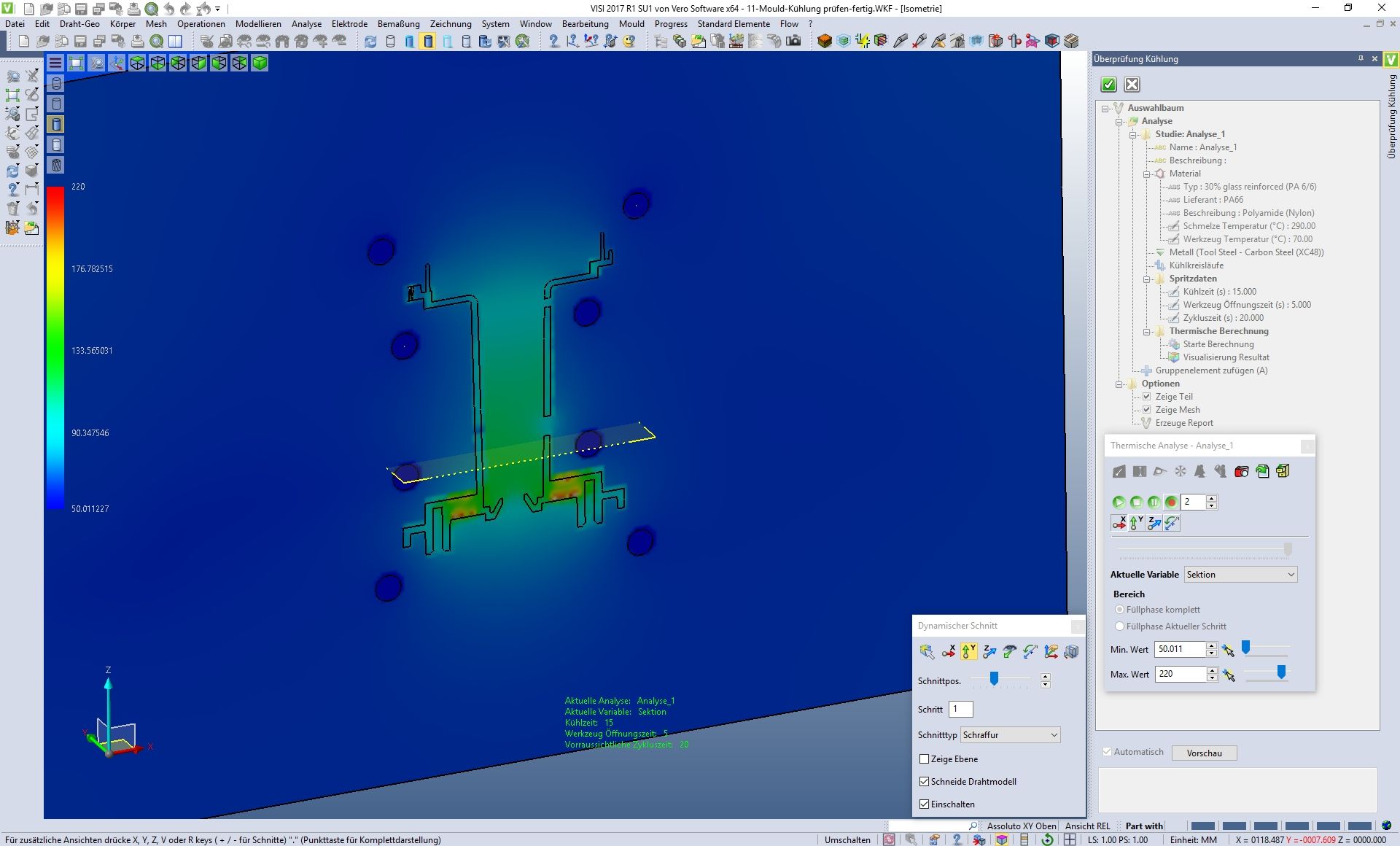This screenshot has width=1400, height=846.
Task: Select Z axis cut icon in Dynamischer Schnitt
Action: click(989, 651)
